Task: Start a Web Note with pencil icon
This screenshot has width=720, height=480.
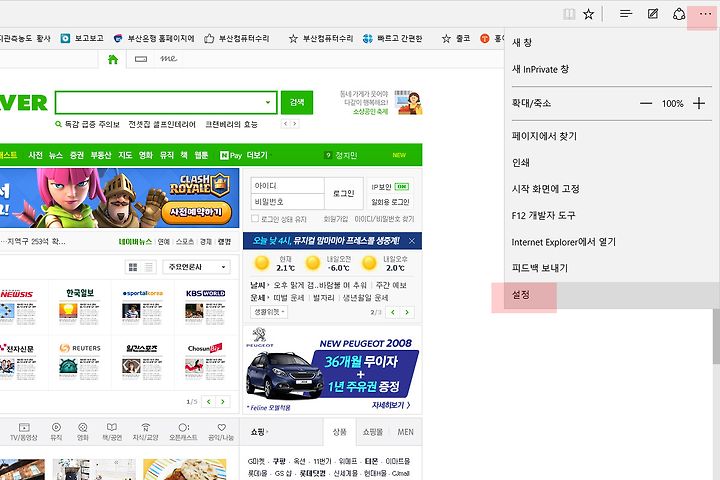Action: tap(652, 14)
